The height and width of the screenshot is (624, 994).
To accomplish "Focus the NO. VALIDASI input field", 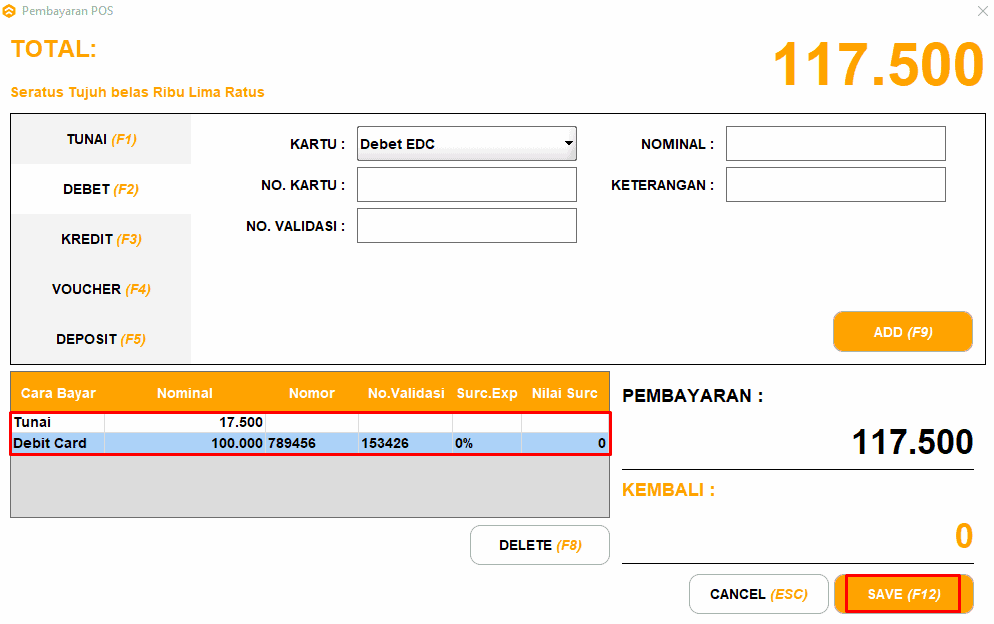I will pos(467,226).
